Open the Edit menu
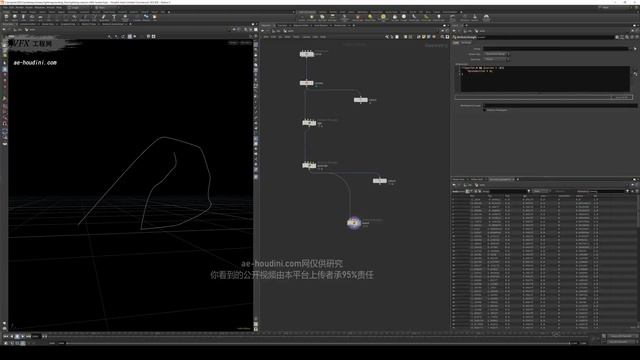640x360 pixels. (x=11, y=7)
